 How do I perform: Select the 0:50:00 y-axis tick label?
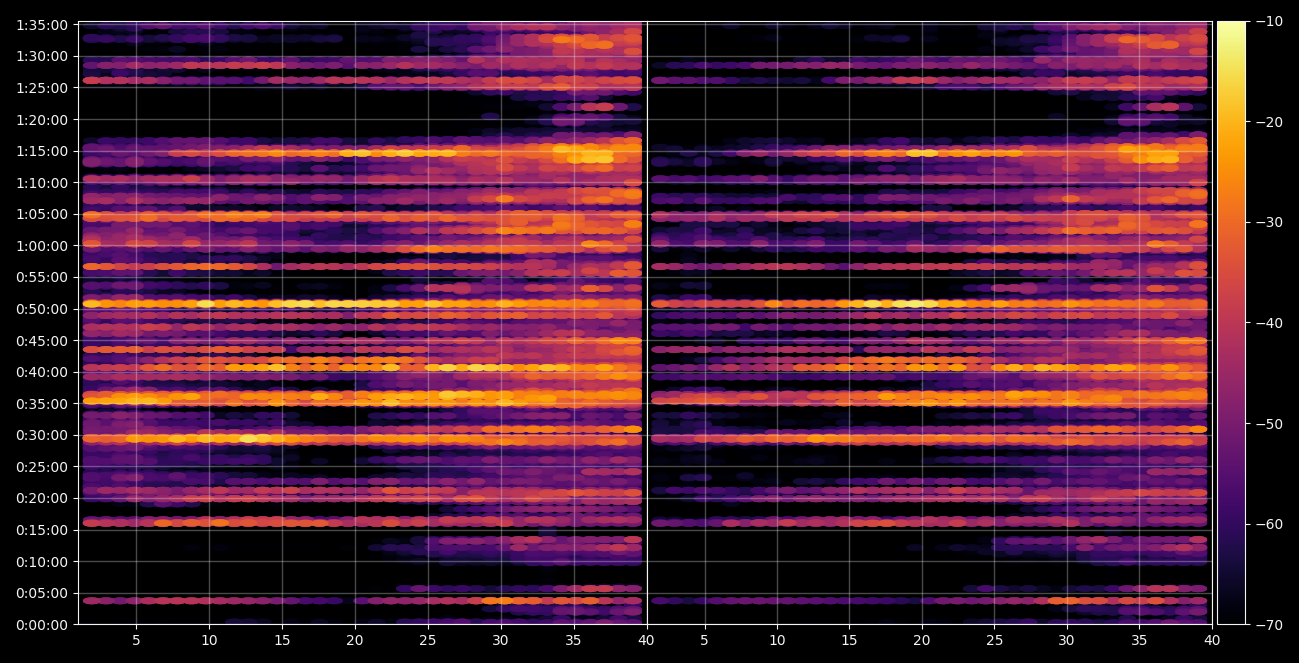point(43,309)
